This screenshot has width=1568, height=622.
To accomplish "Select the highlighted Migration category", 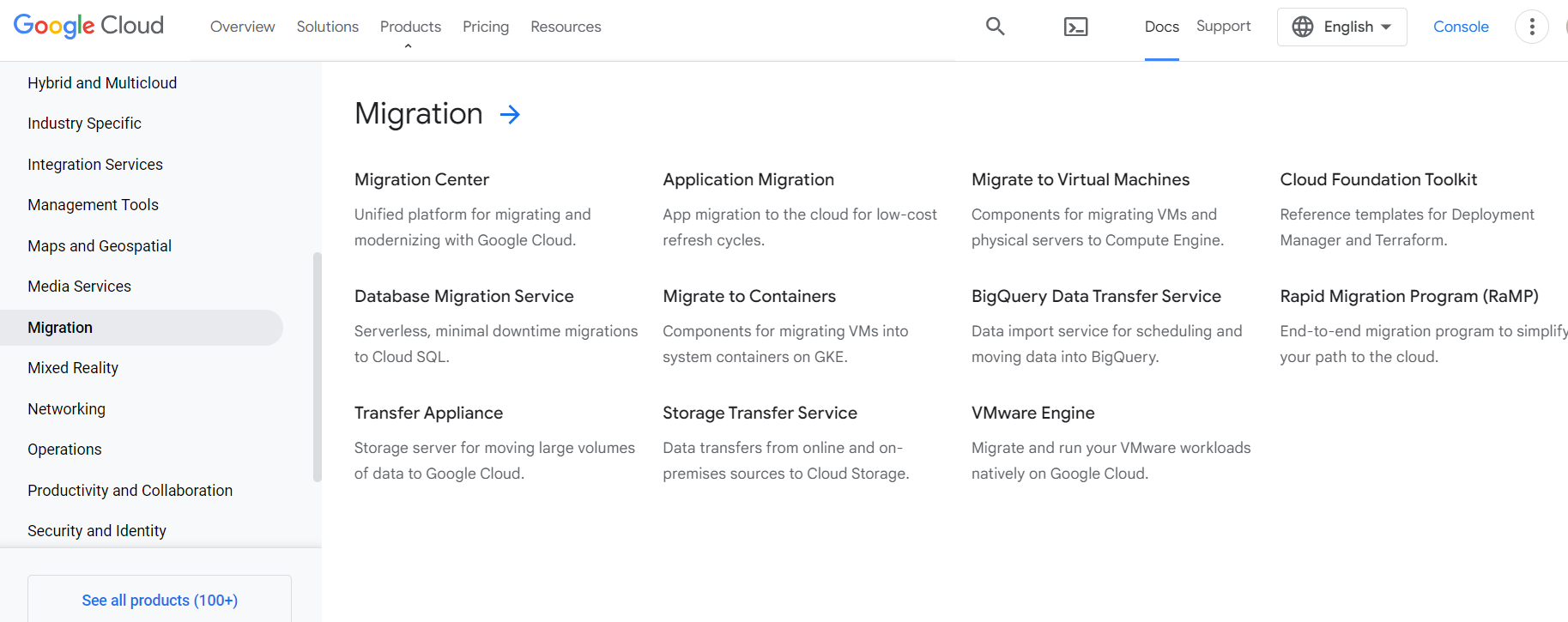I will 142,328.
